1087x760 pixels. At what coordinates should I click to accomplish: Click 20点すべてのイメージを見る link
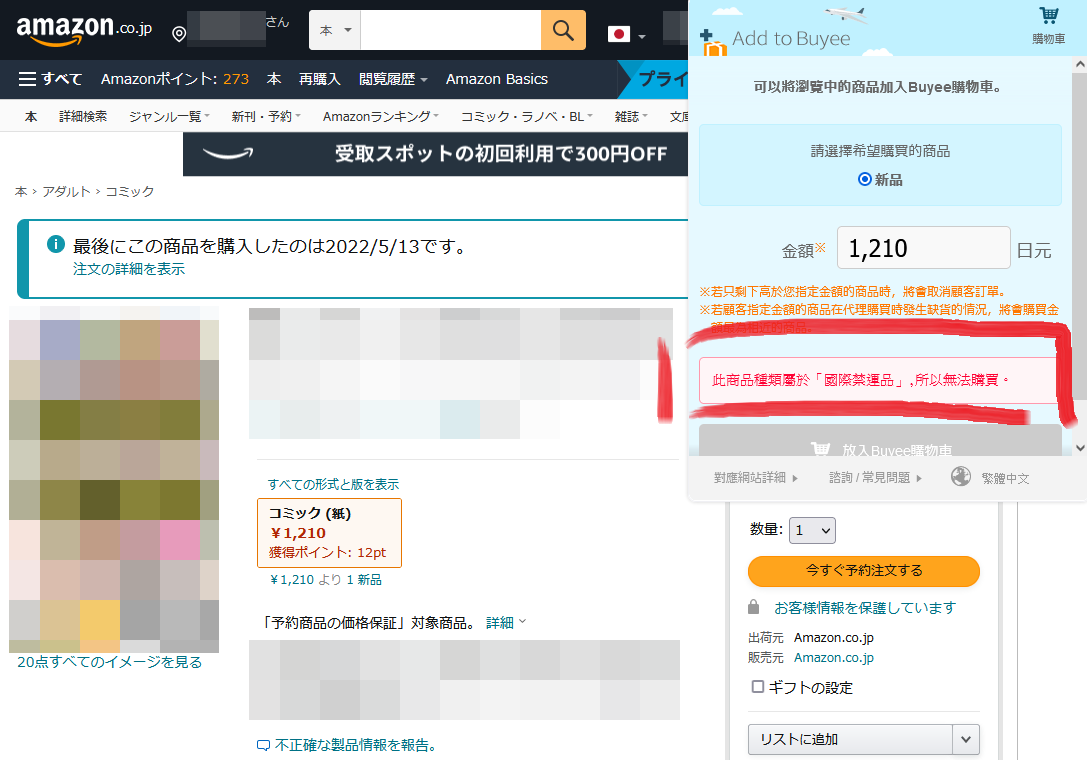click(110, 662)
